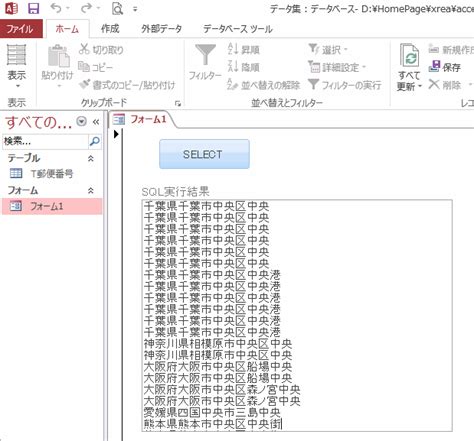The image size is (474, 441).
Task: Click the 愛媛県四国中央市三島中央 line
Action: click(x=212, y=412)
